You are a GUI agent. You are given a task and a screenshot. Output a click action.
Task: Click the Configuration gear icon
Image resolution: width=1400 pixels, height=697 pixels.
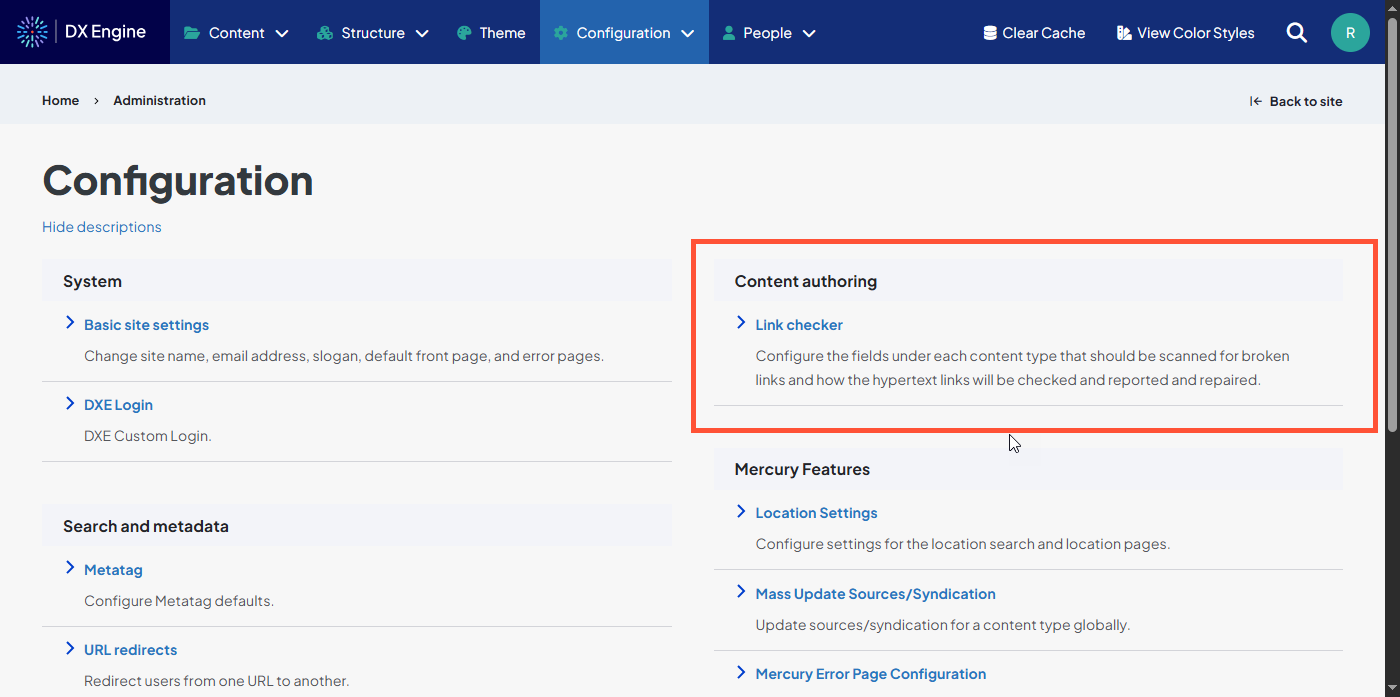pos(561,33)
